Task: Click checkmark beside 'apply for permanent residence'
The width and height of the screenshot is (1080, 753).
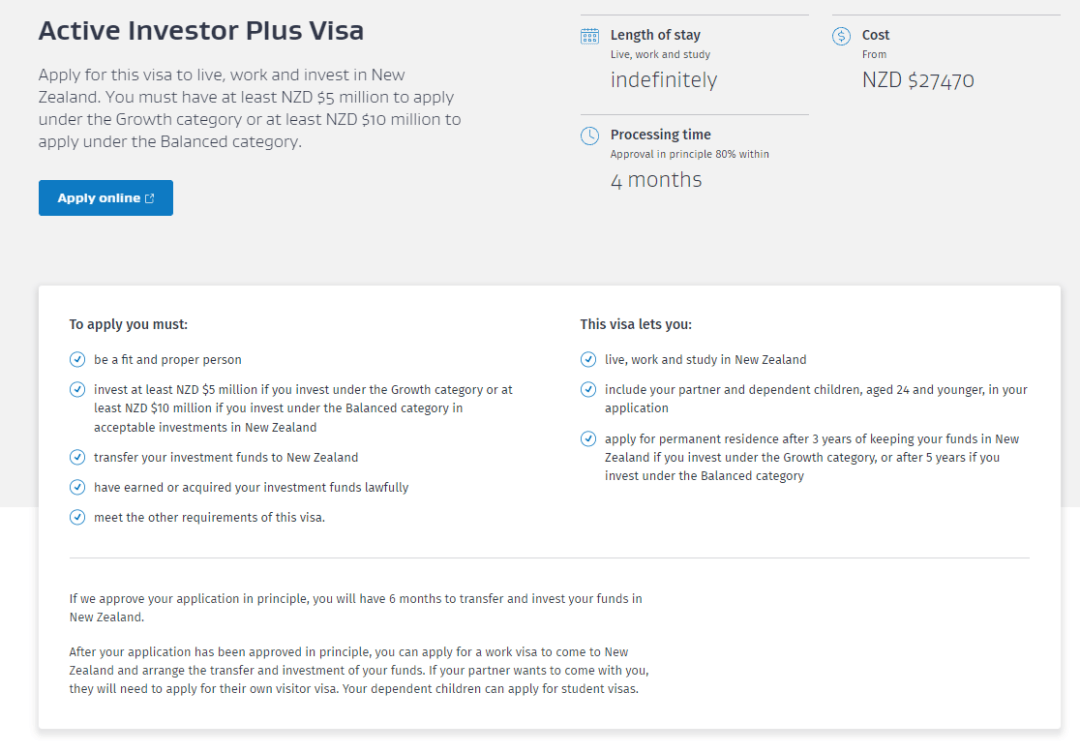Action: point(588,439)
